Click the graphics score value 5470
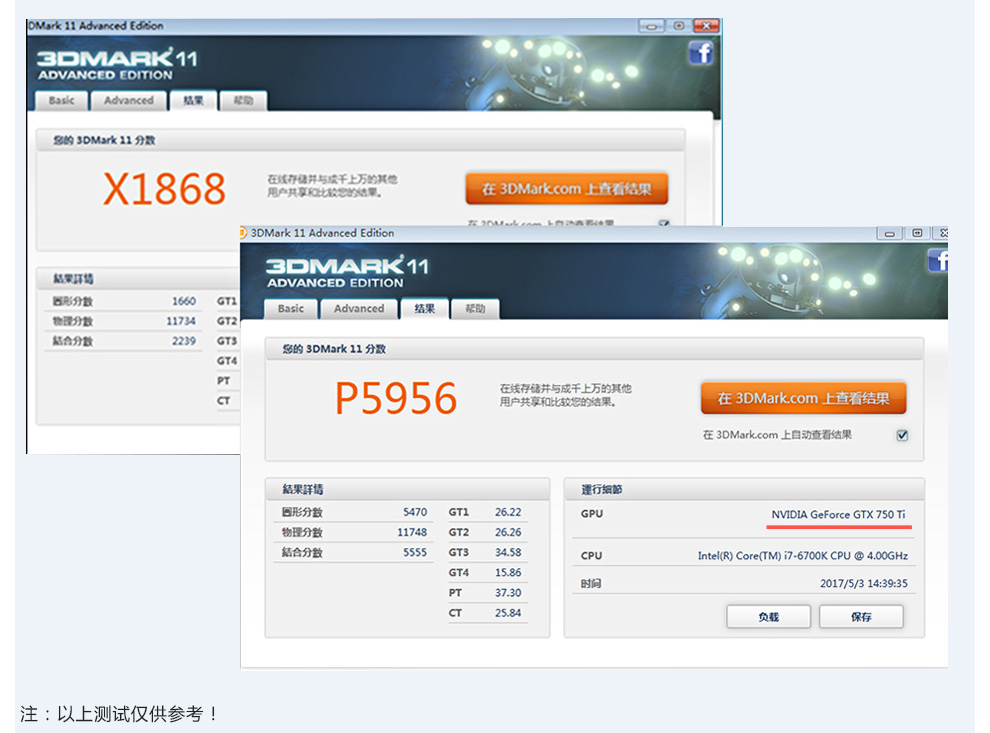 [415, 512]
